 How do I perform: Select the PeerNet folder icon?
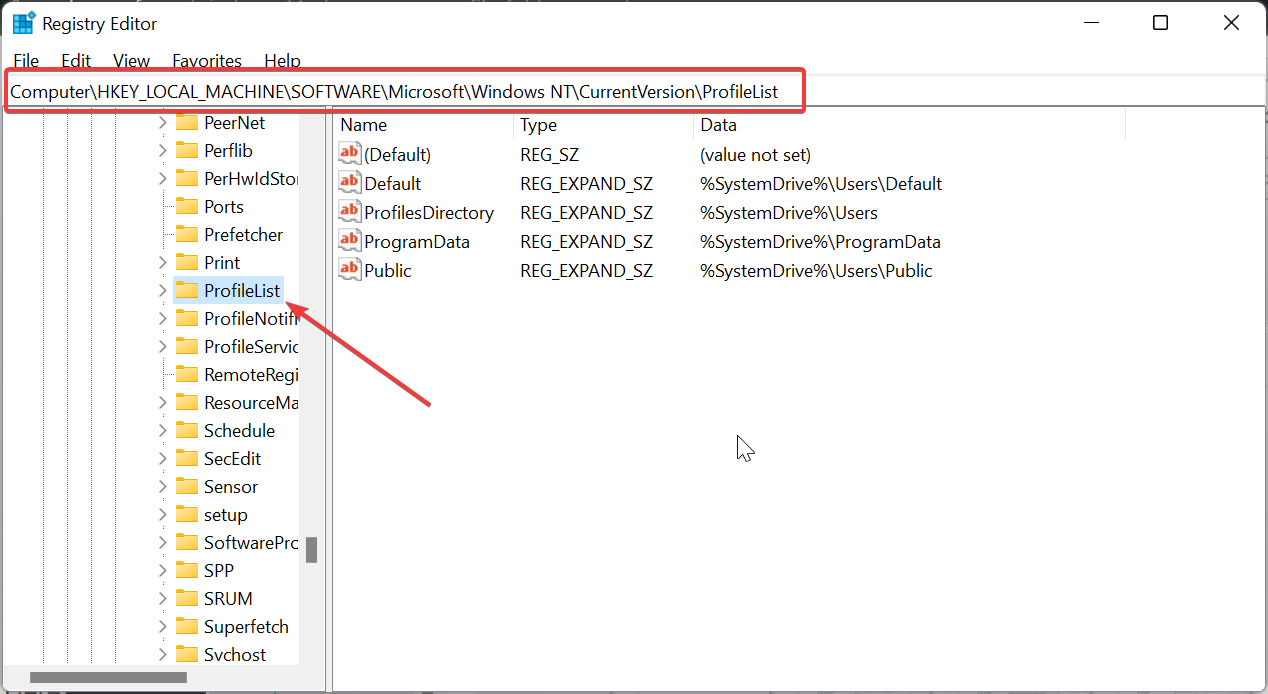(187, 122)
